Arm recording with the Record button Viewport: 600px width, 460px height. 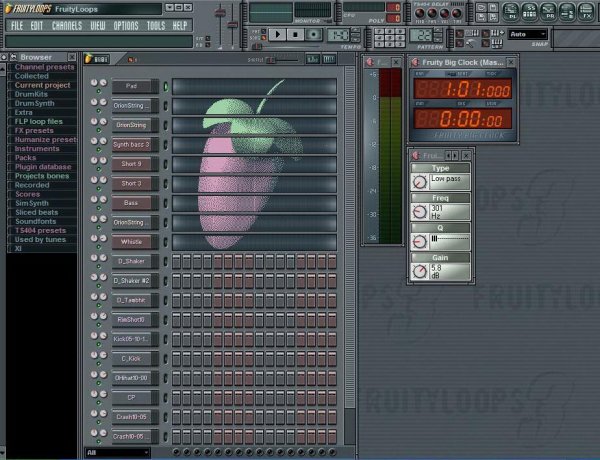[313, 35]
